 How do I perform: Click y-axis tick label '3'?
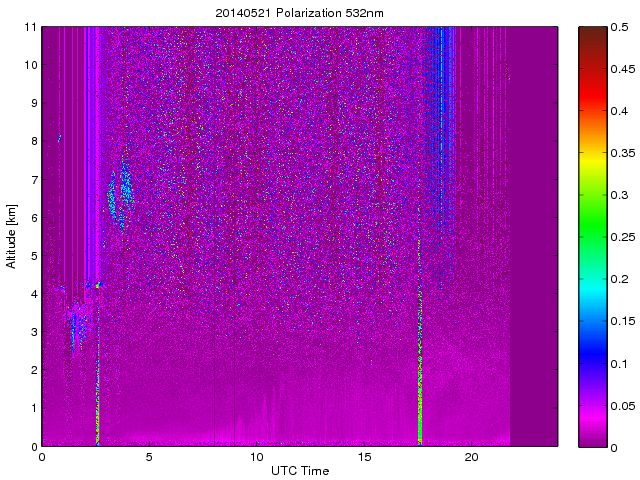tap(33, 332)
